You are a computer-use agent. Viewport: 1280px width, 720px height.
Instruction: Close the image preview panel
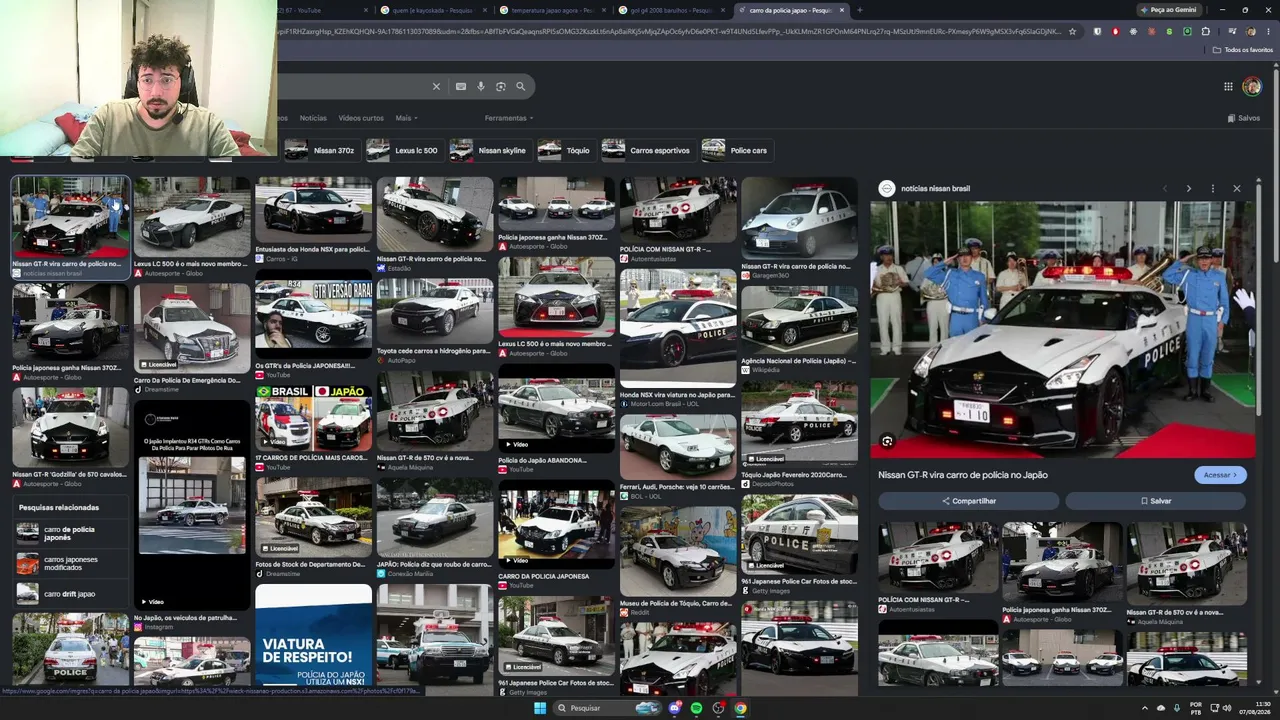coord(1236,188)
